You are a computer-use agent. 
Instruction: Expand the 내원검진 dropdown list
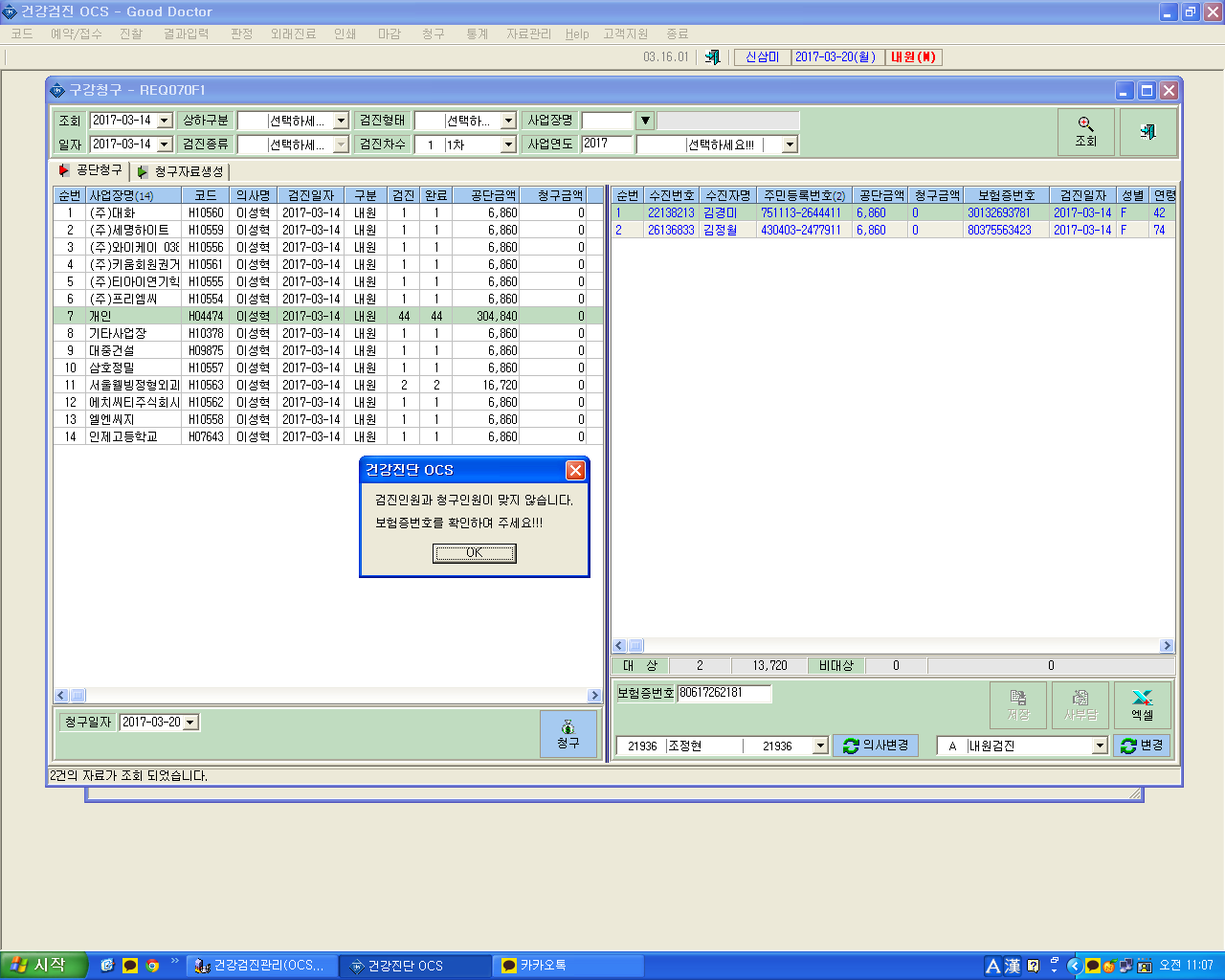[x=1100, y=746]
